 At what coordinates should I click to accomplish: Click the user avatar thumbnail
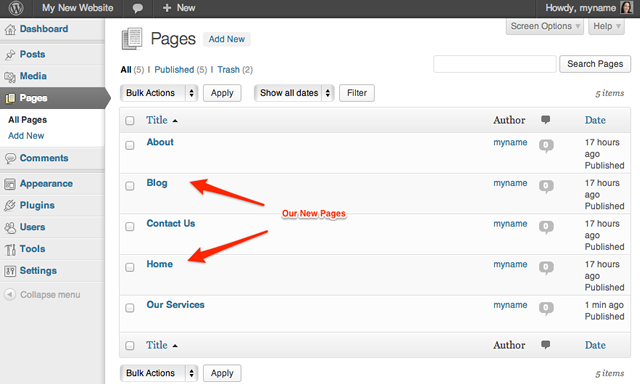coord(627,7)
